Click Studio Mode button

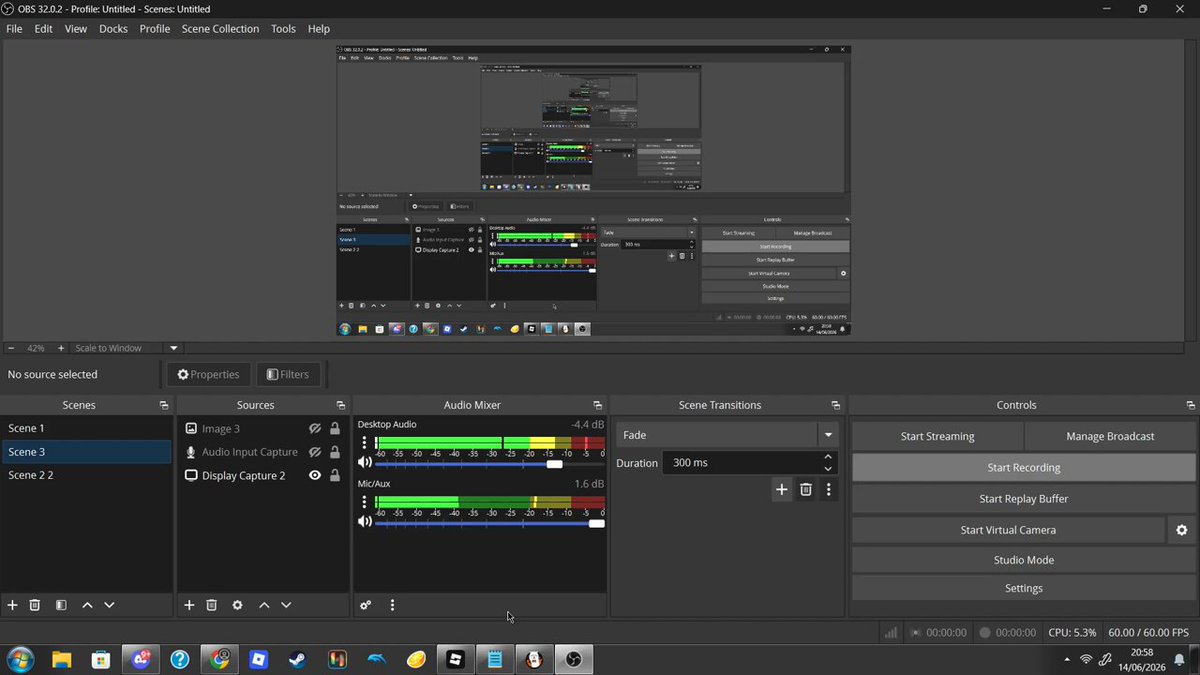1023,560
